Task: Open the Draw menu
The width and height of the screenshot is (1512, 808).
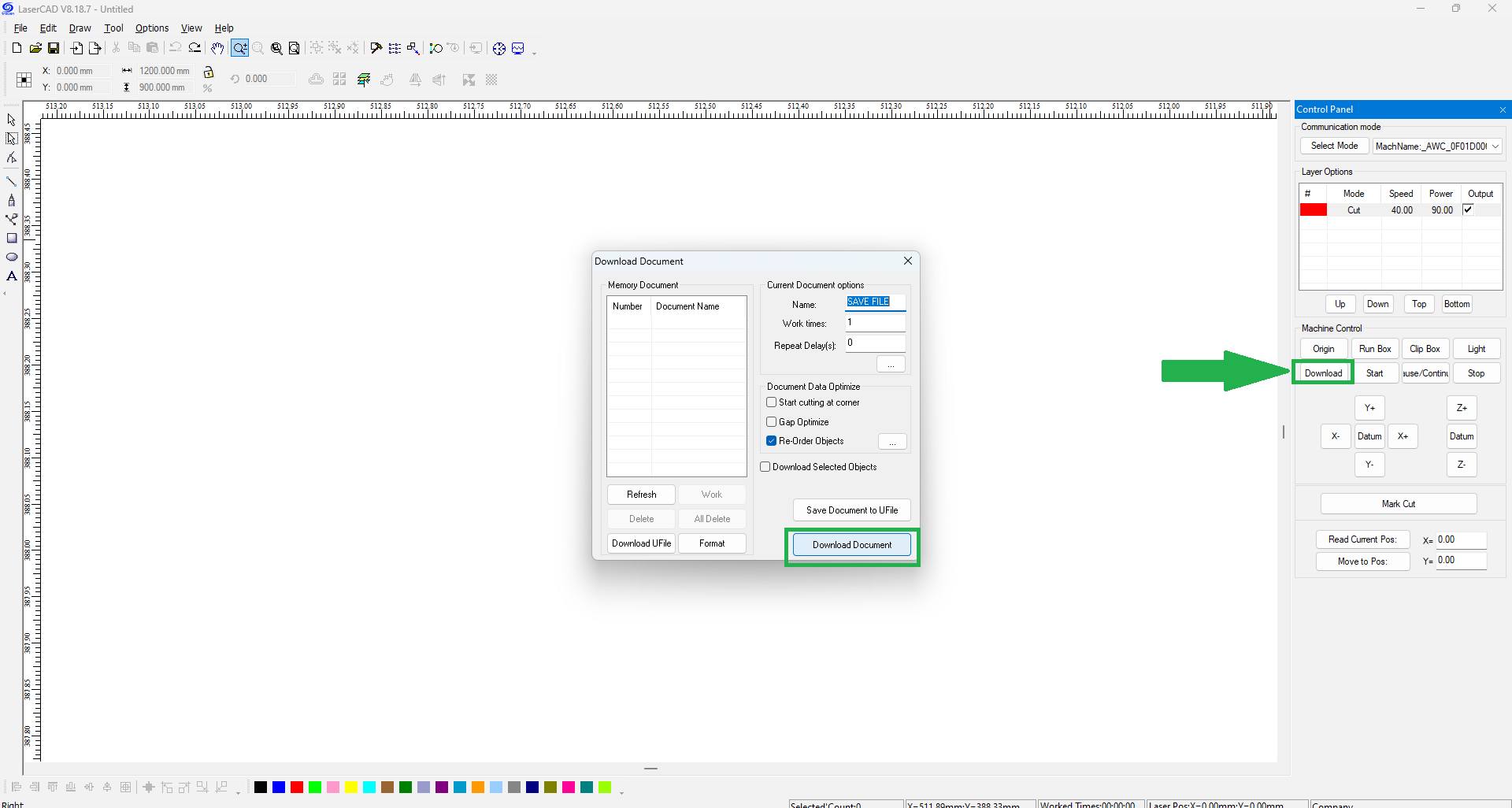Action: tap(80, 28)
